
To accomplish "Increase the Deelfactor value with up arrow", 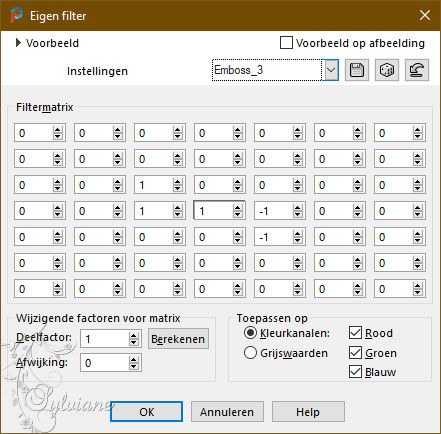I will pyautogui.click(x=133, y=336).
